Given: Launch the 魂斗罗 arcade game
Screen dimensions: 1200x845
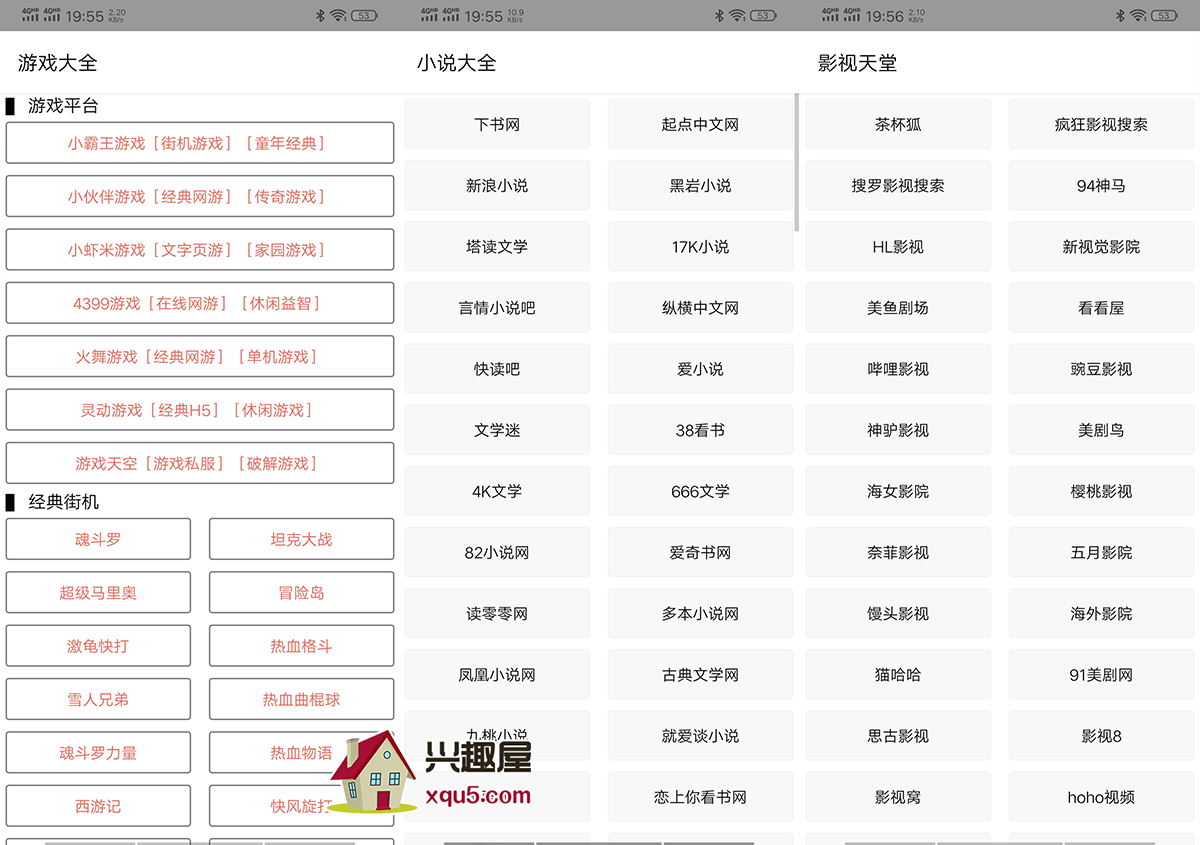Looking at the screenshot, I should point(98,539).
